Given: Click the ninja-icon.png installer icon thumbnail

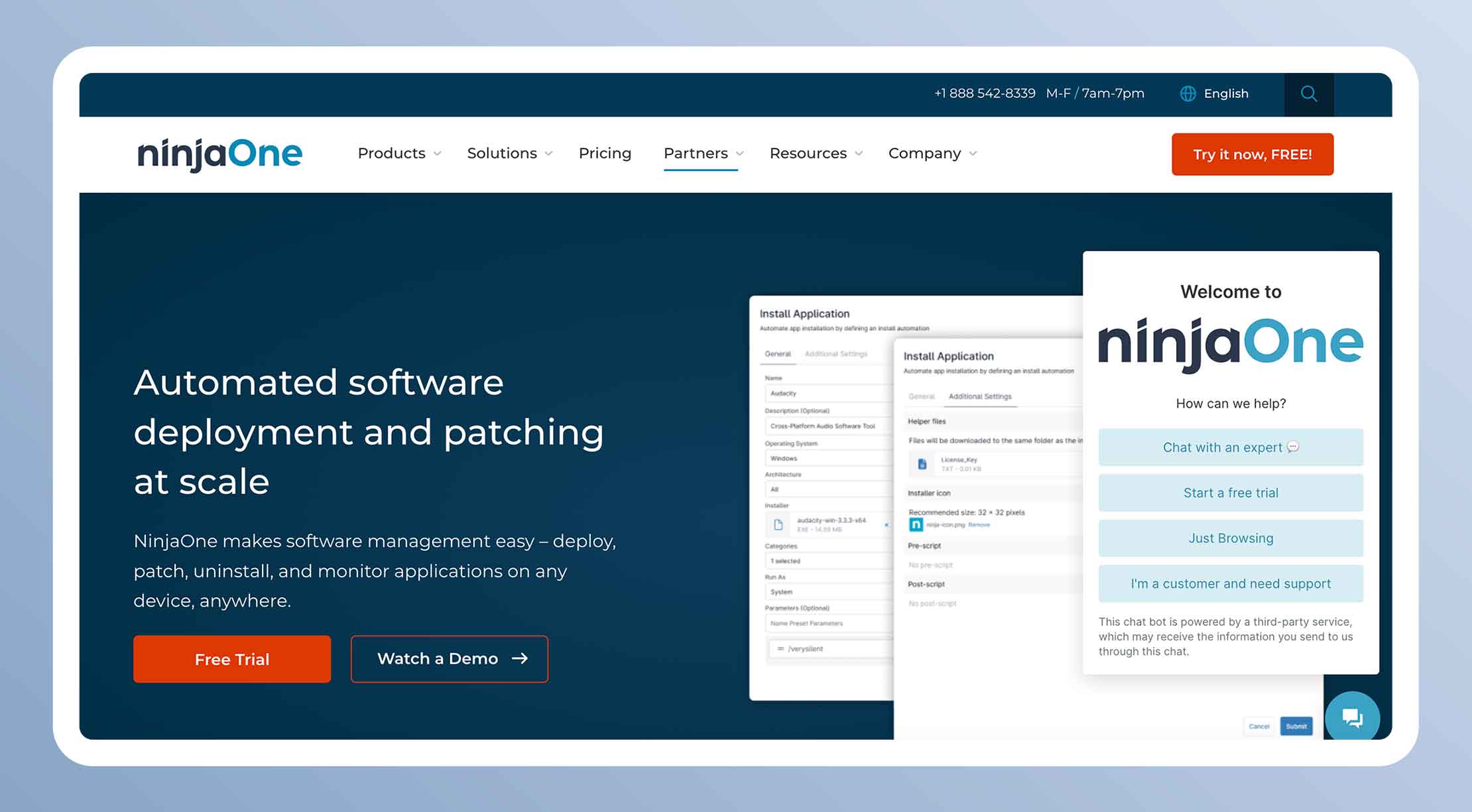Looking at the screenshot, I should click(x=916, y=524).
